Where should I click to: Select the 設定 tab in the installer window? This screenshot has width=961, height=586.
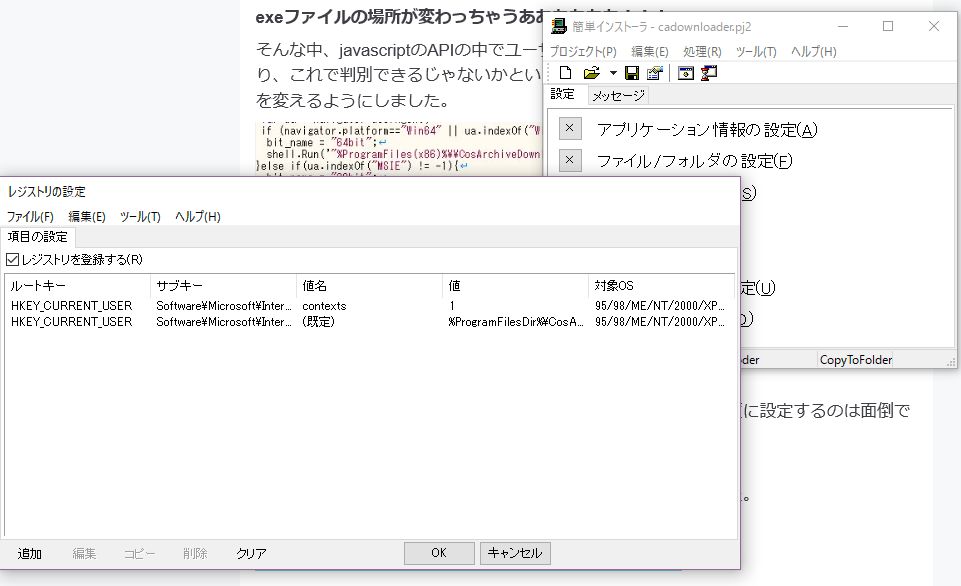(x=562, y=94)
